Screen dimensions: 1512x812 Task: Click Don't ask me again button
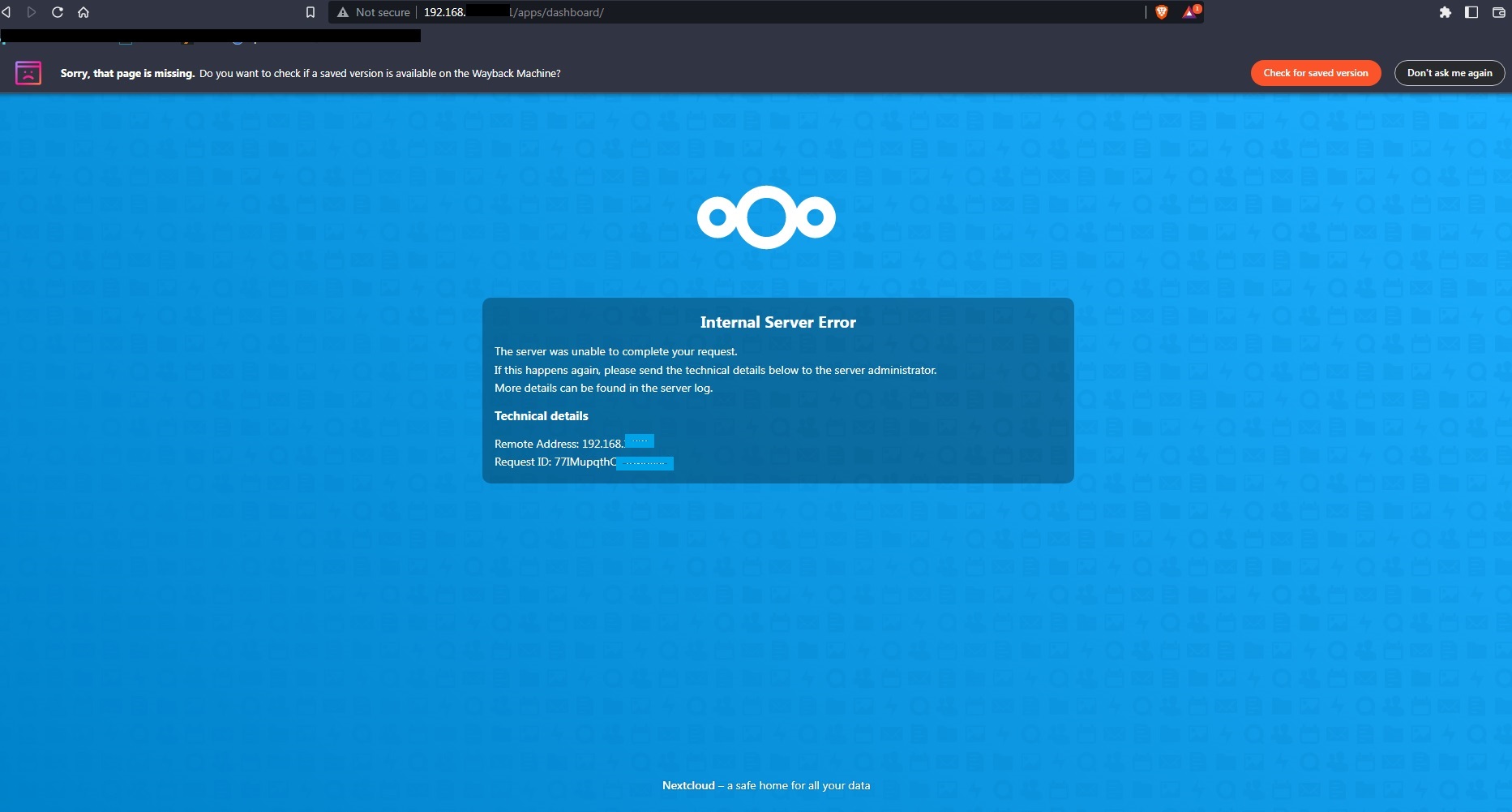[1450, 73]
